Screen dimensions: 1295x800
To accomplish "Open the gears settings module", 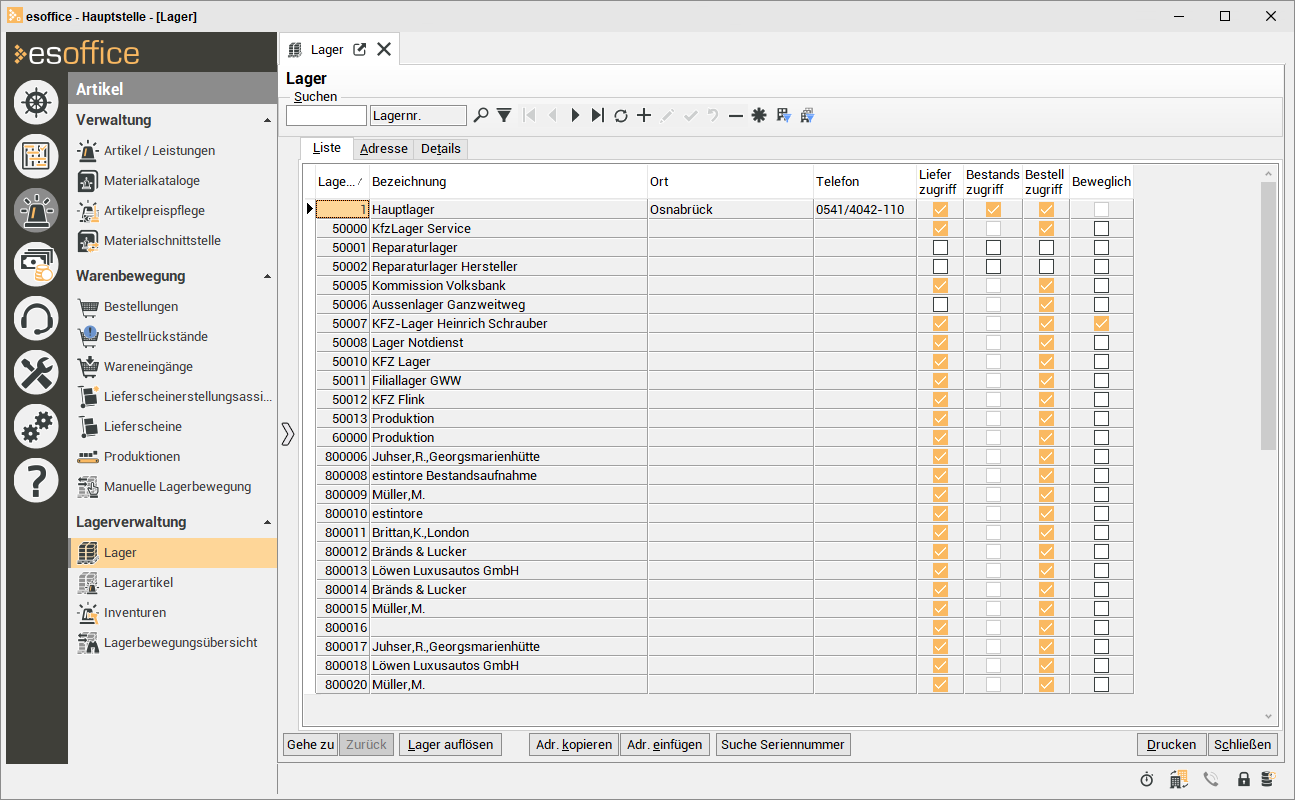I will (x=36, y=427).
